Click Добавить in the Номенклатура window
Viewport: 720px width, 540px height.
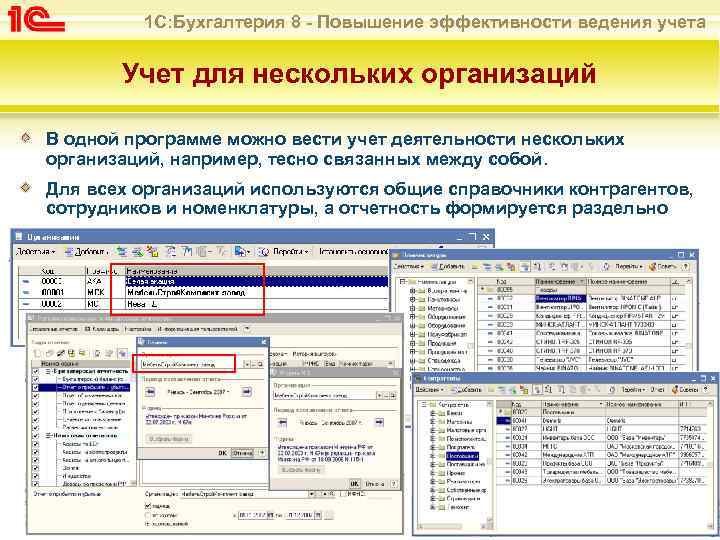pos(448,266)
